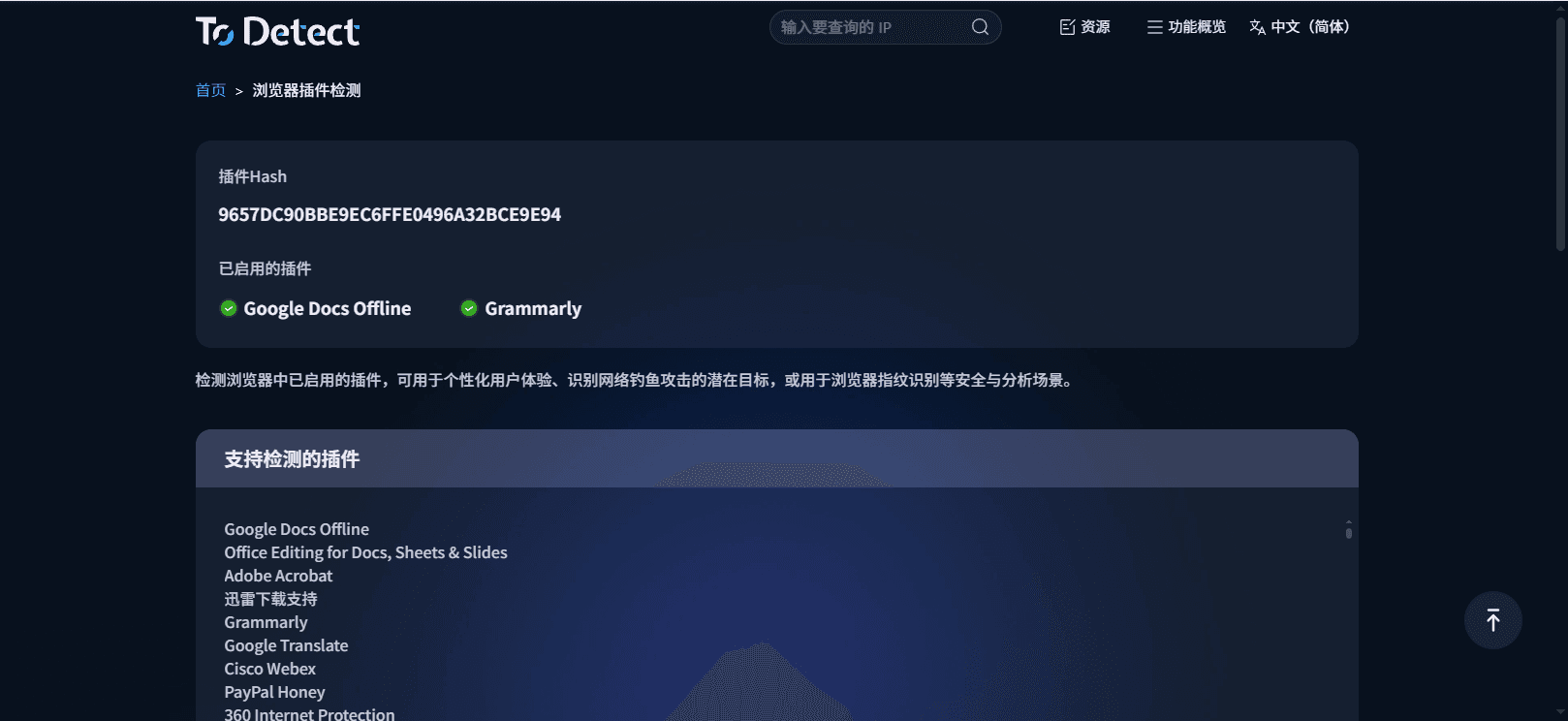This screenshot has height=721, width=1568.
Task: Click Adobe Acrobat in the list
Action: [x=278, y=576]
